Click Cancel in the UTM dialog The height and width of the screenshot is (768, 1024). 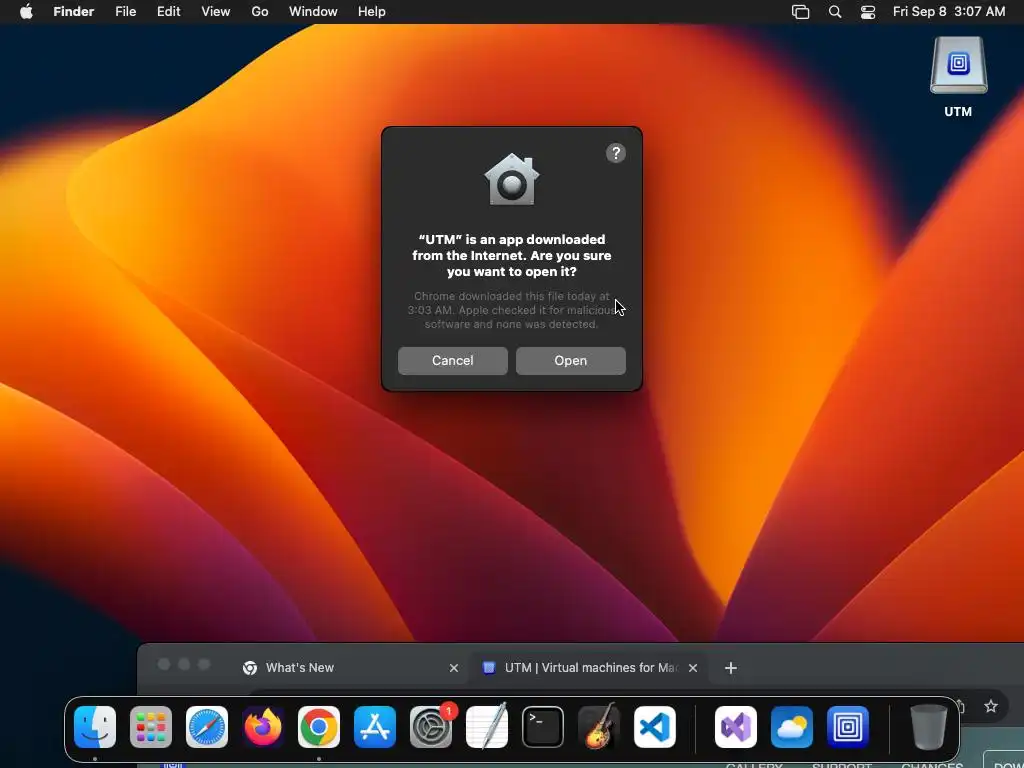tap(453, 360)
